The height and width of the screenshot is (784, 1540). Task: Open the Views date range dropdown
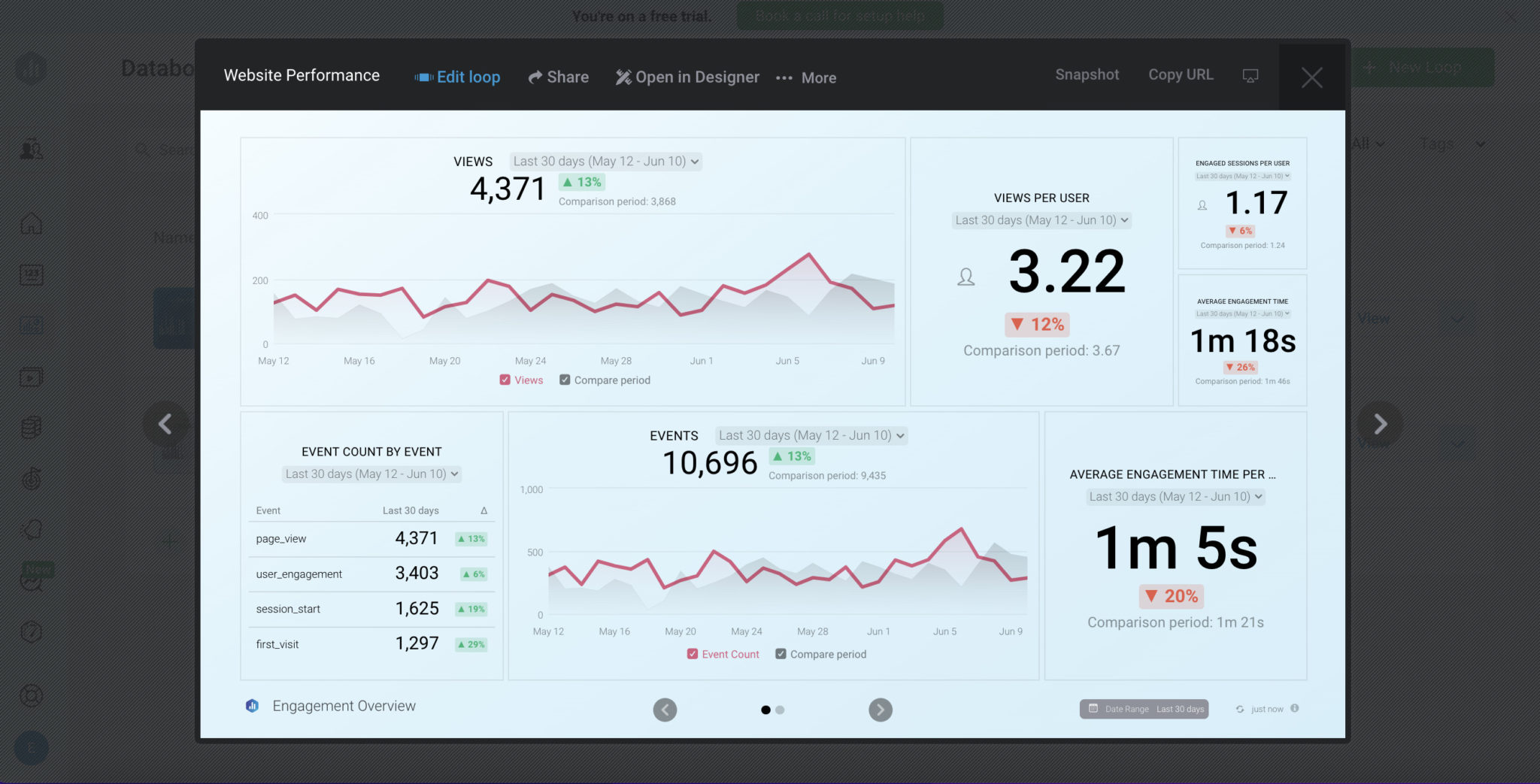pos(605,161)
